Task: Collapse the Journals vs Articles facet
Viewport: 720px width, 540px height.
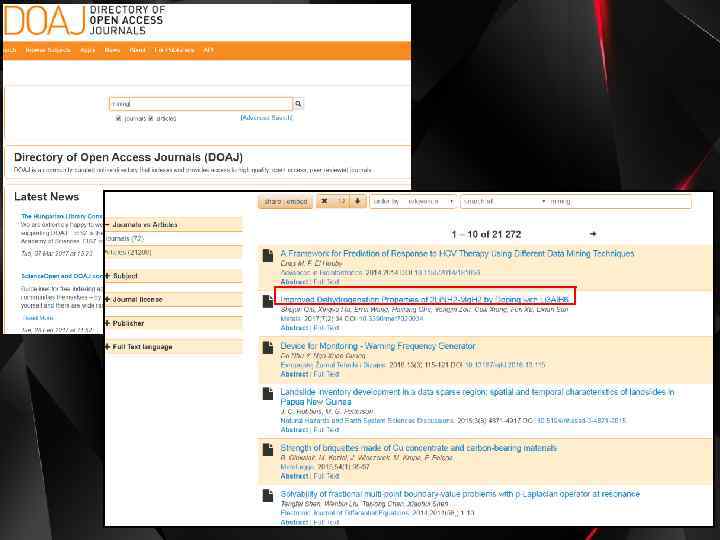Action: (174, 225)
